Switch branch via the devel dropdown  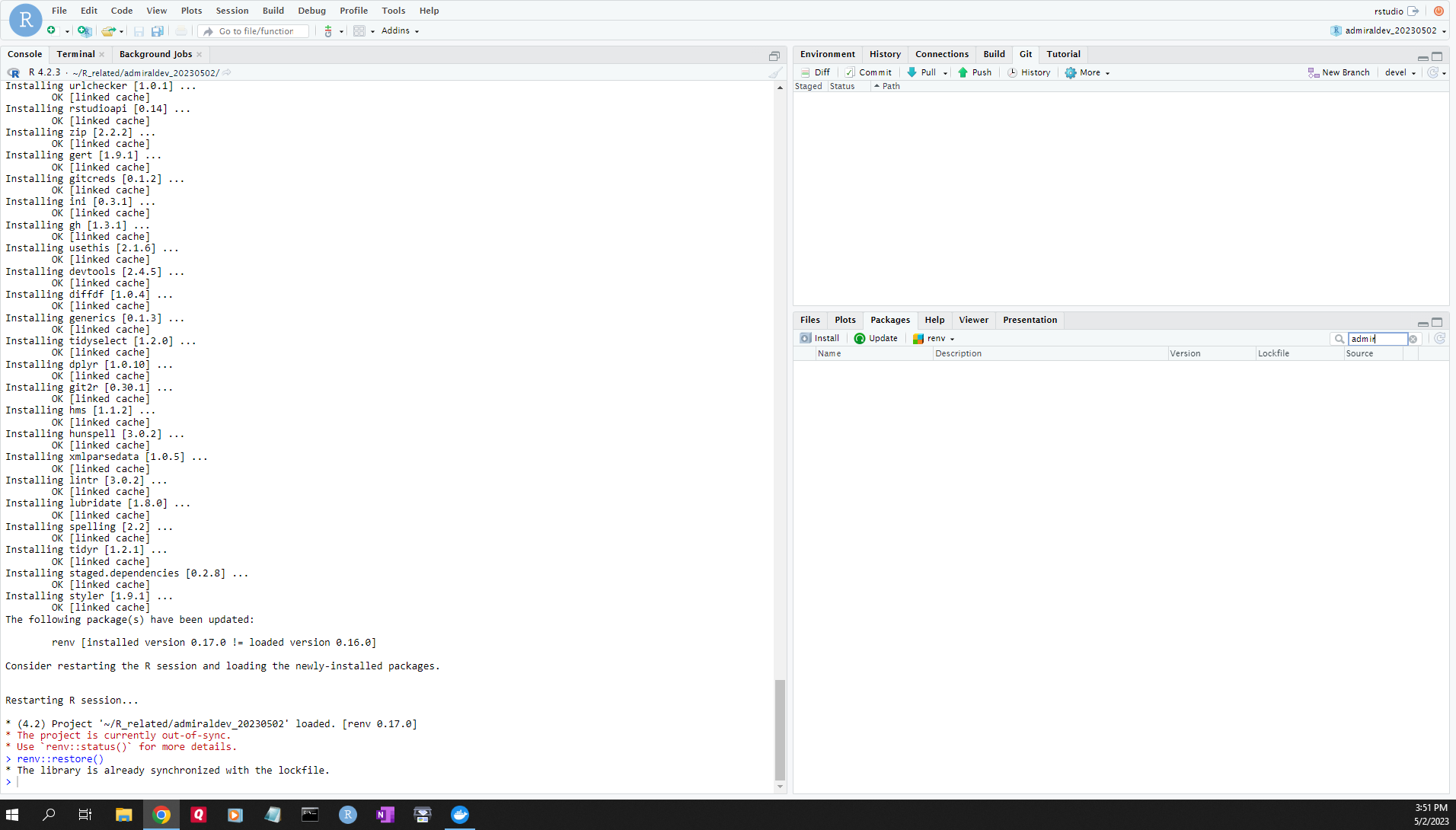tap(1400, 72)
